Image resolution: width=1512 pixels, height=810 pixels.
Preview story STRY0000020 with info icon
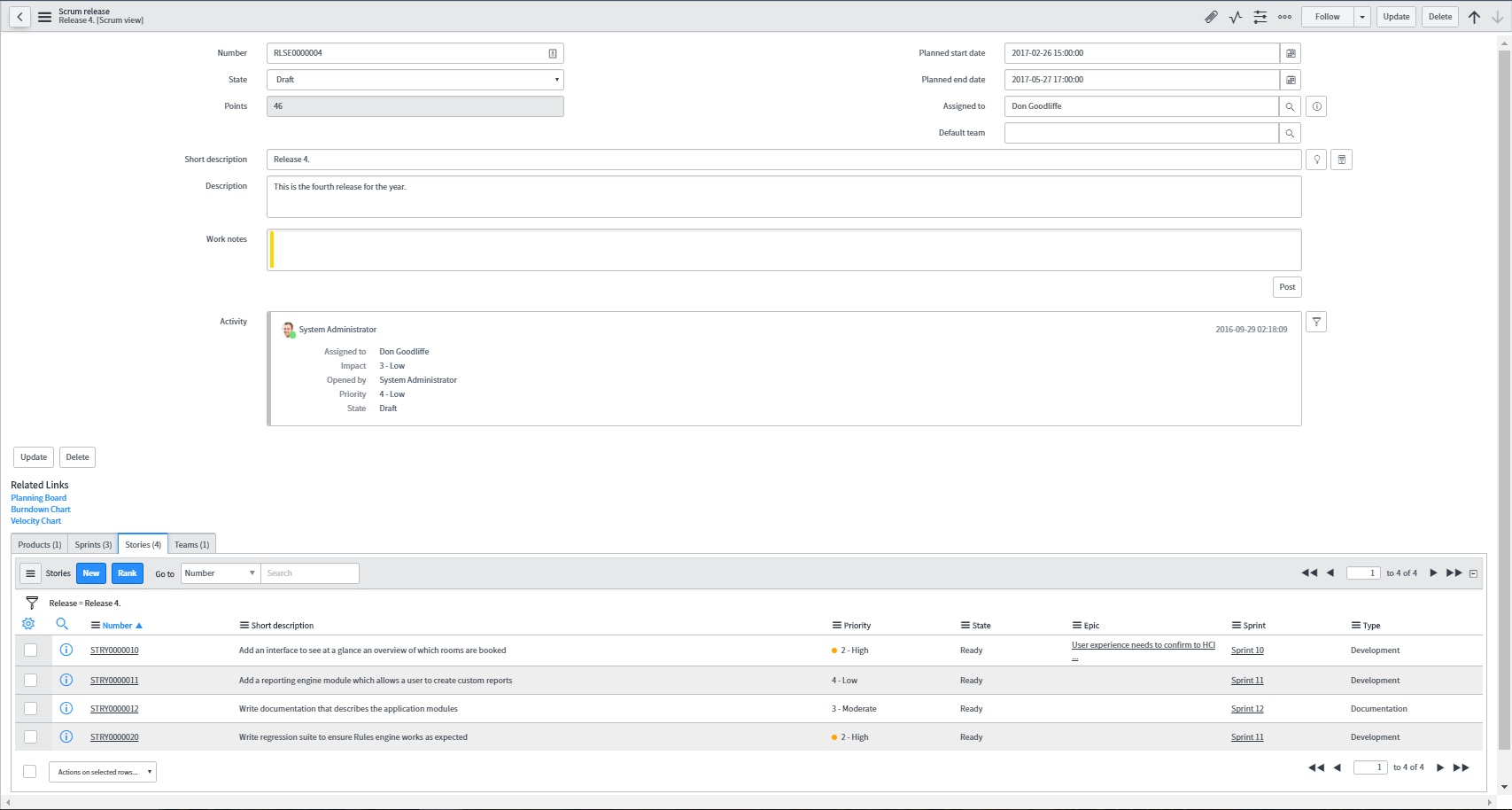(x=66, y=736)
